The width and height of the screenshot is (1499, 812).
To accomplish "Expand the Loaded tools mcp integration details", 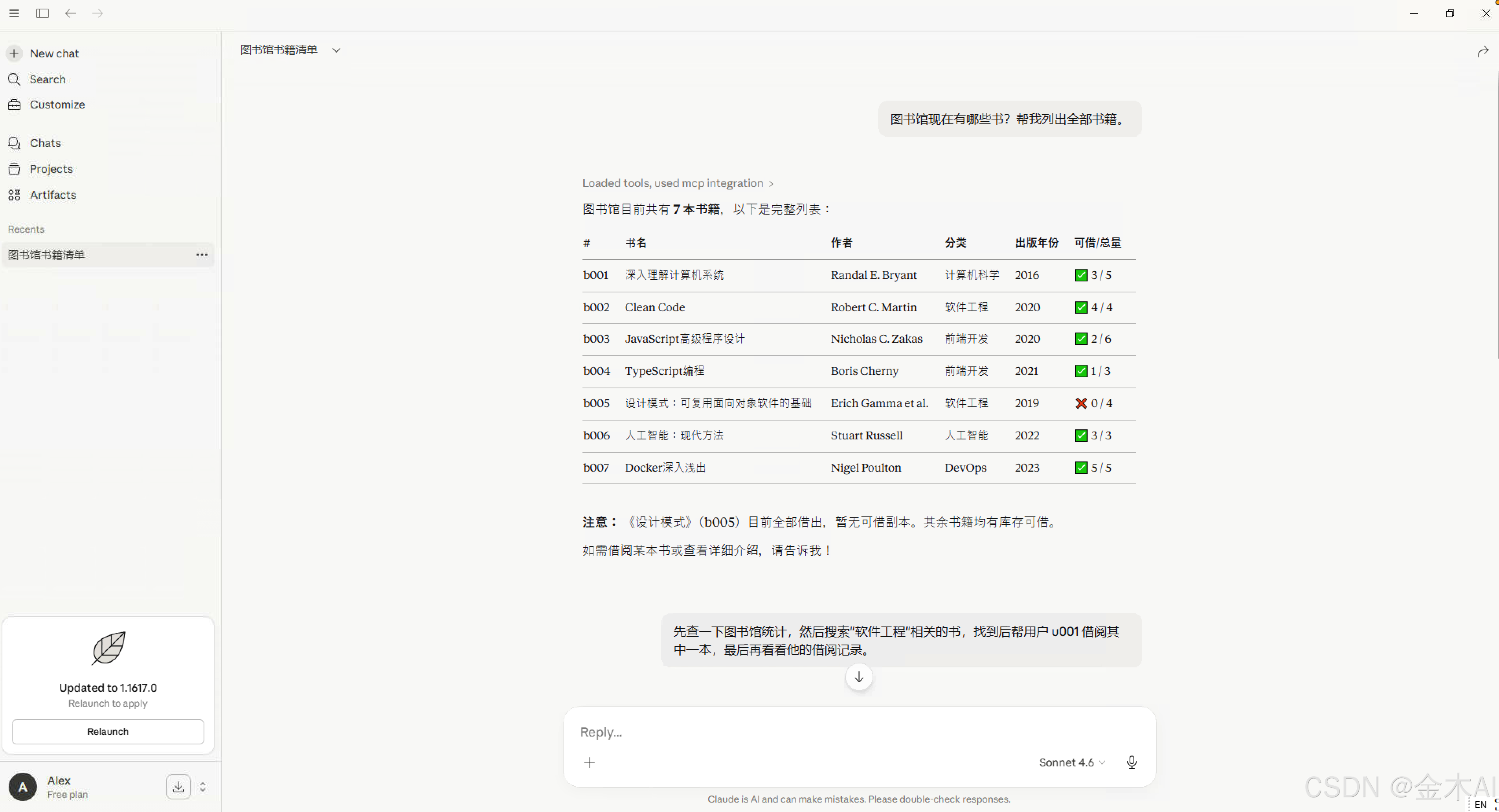I will point(678,184).
